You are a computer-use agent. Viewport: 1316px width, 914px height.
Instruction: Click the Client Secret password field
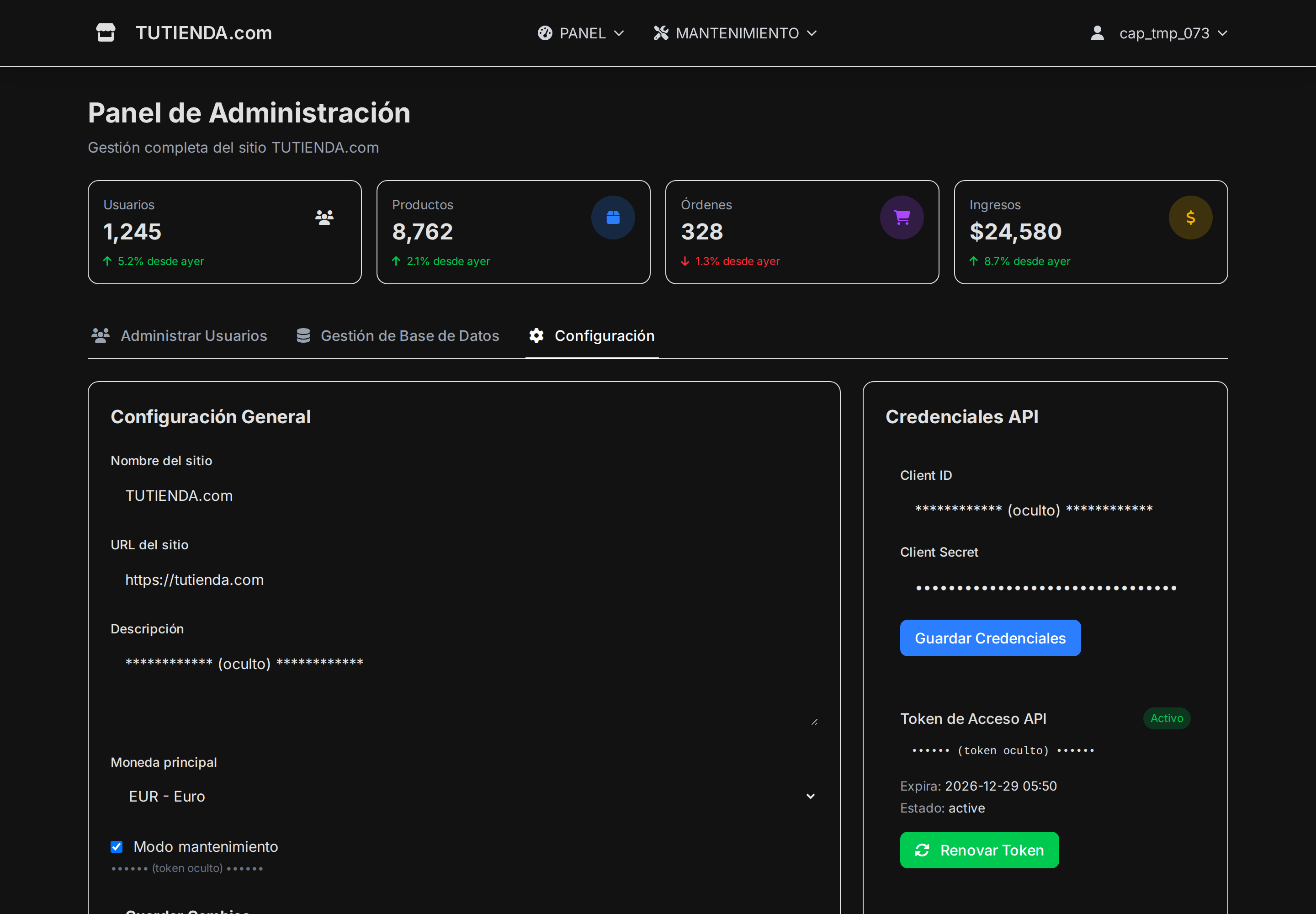pyautogui.click(x=1045, y=587)
